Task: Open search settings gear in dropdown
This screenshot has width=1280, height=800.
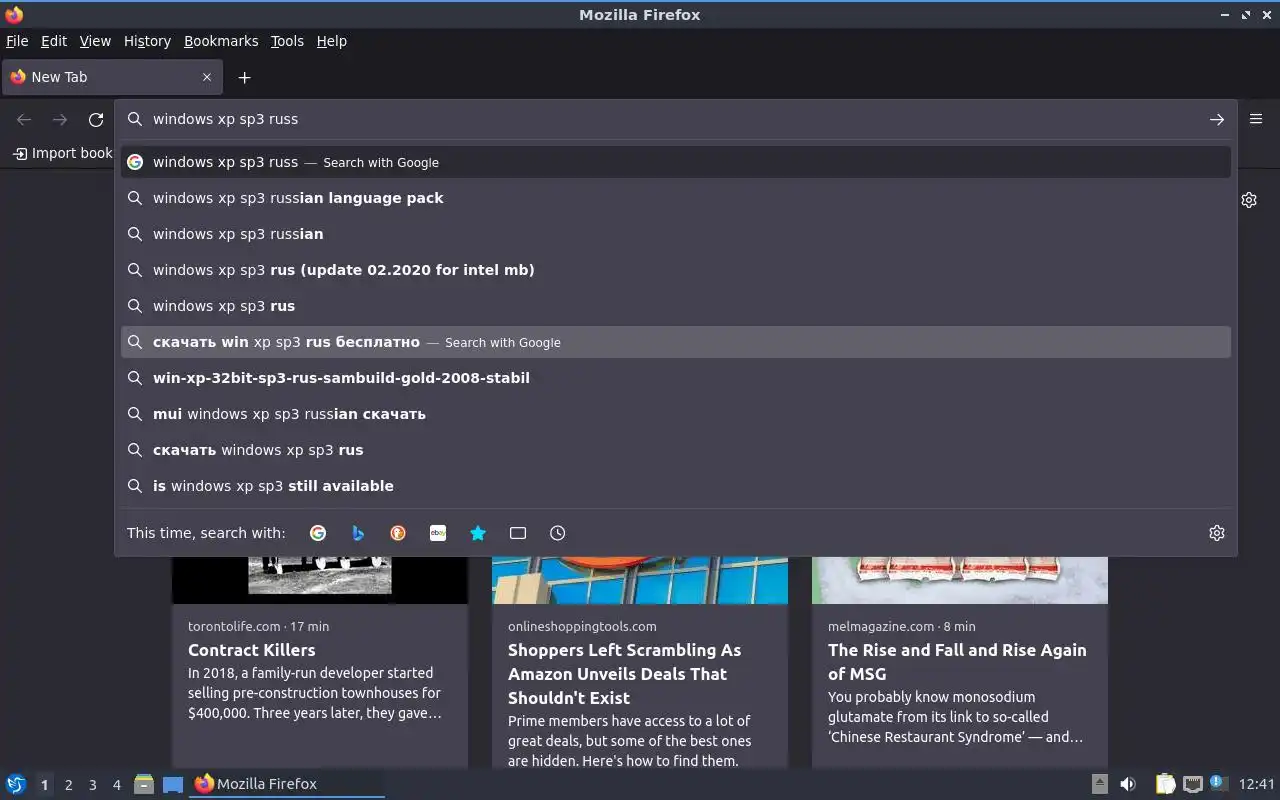Action: coord(1217,533)
